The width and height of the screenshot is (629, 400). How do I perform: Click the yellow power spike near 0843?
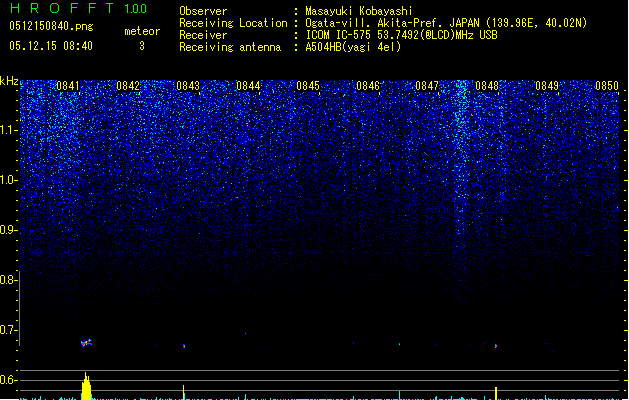pos(184,392)
